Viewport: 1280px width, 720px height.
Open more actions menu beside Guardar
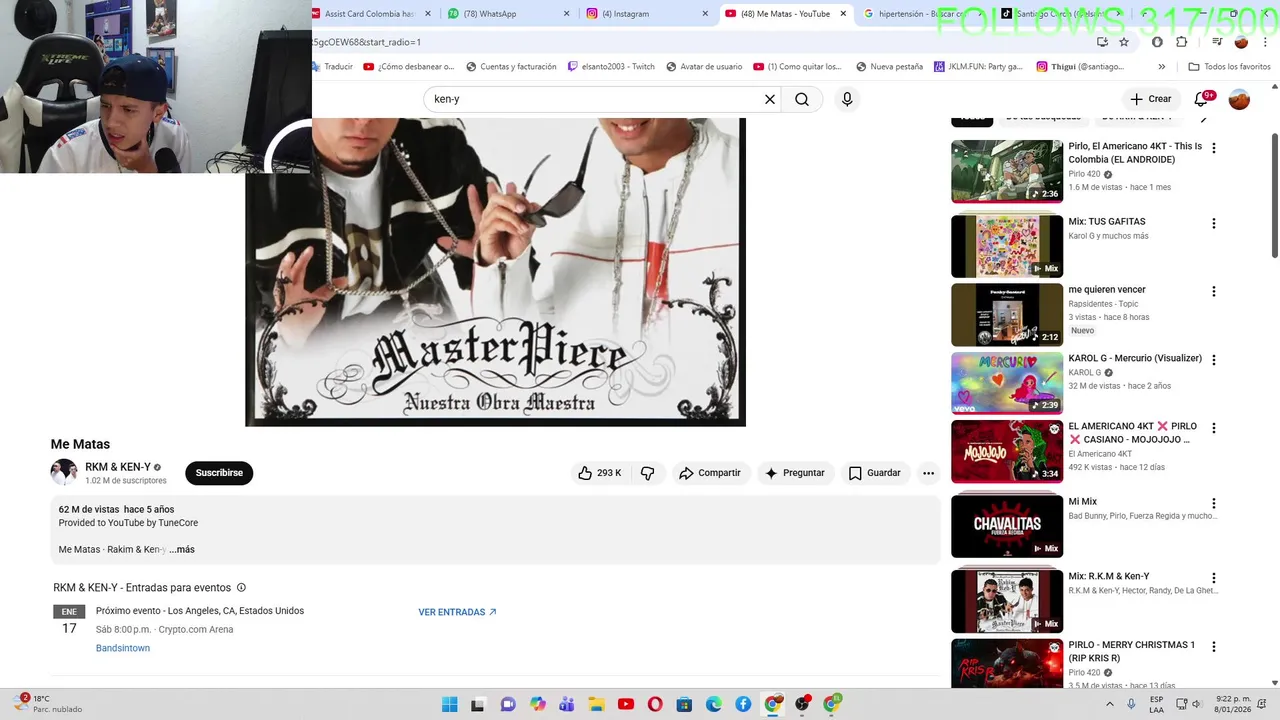click(928, 473)
